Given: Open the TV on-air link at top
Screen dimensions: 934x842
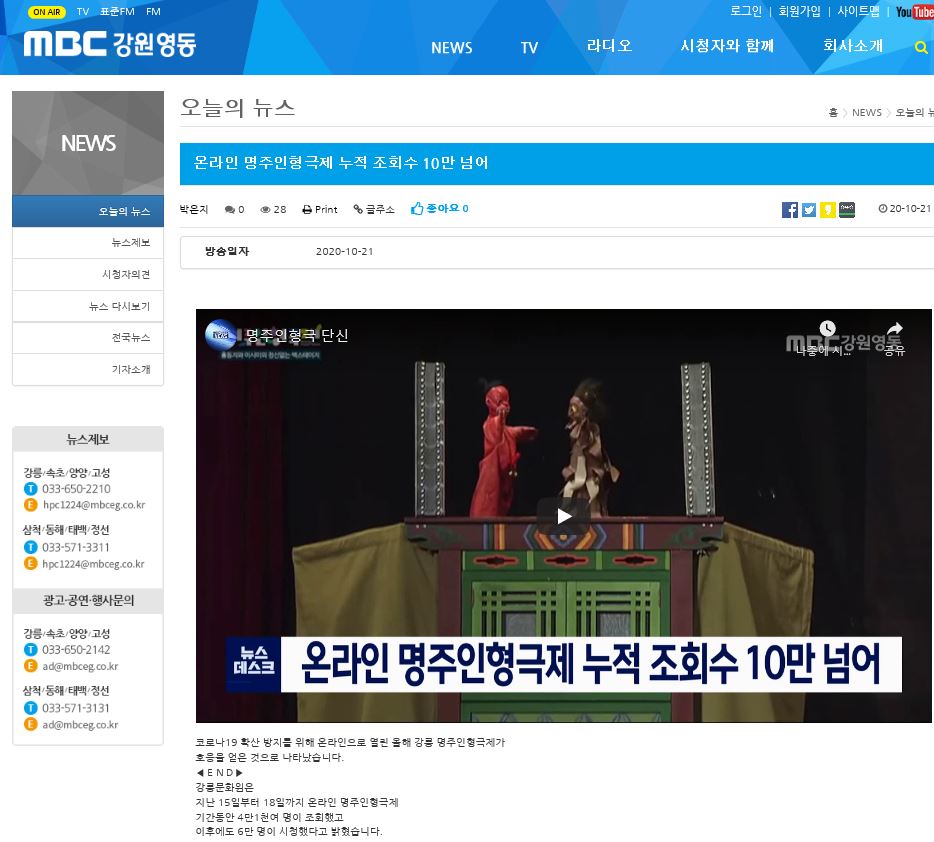Looking at the screenshot, I should pyautogui.click(x=83, y=11).
